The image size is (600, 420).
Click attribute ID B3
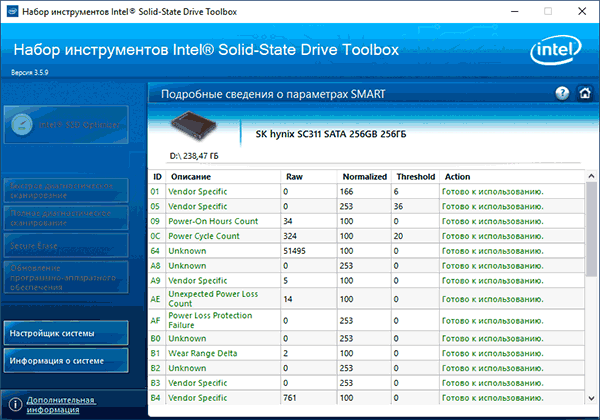(x=155, y=383)
